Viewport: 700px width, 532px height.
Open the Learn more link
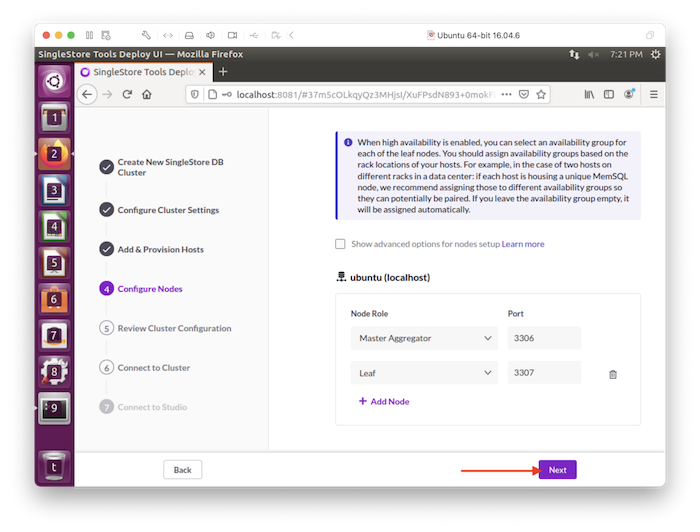[x=523, y=244]
